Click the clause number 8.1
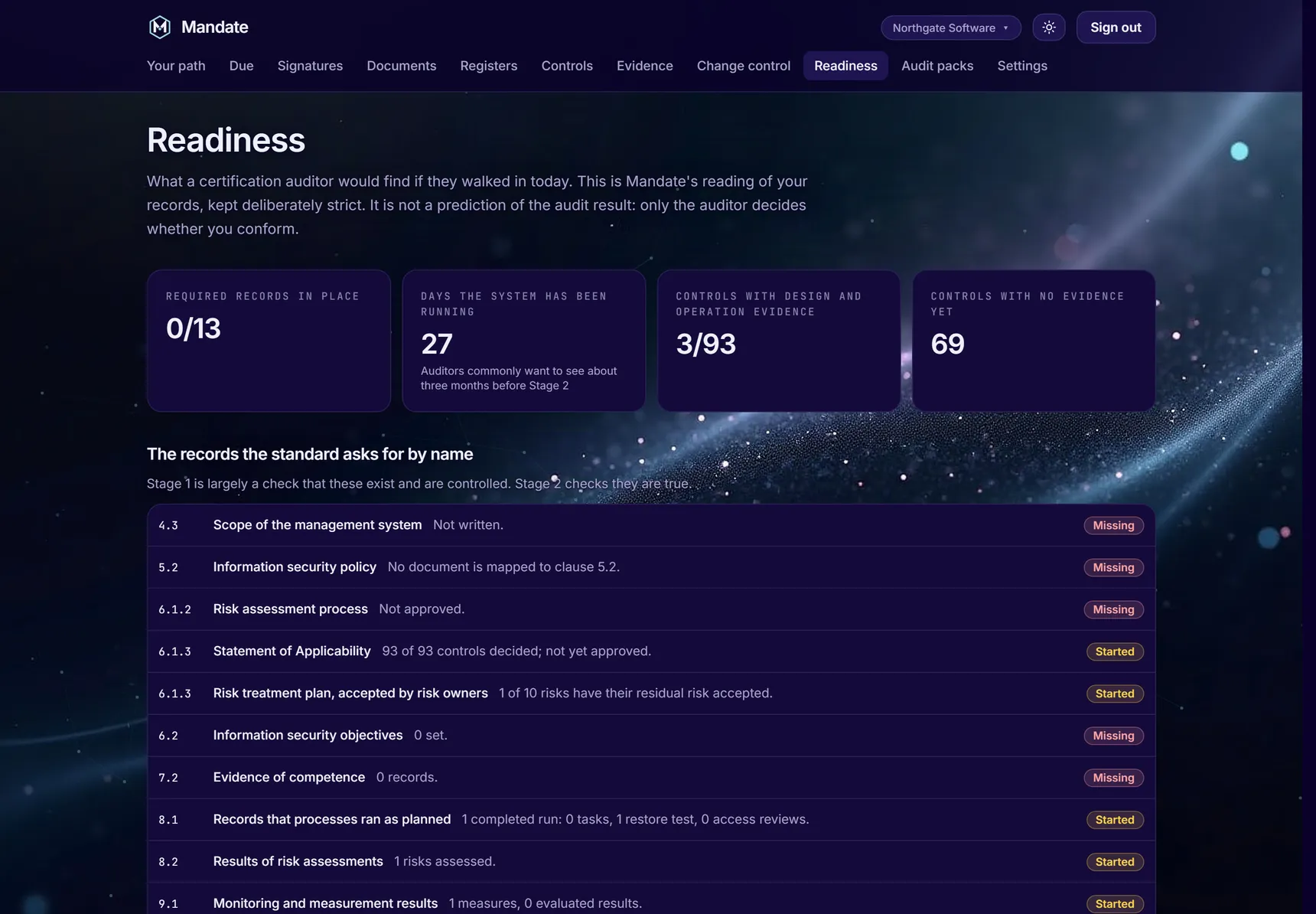 168,821
